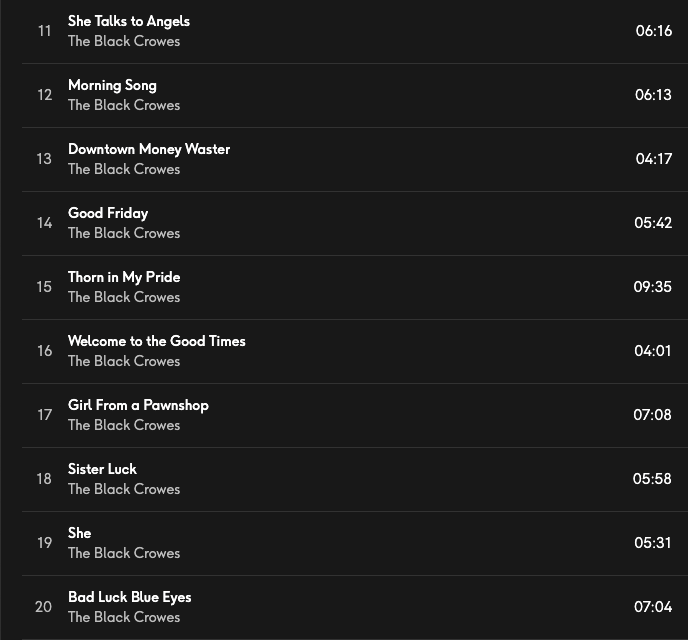Open the Good Friday track
The width and height of the screenshot is (688, 640).
click(108, 213)
